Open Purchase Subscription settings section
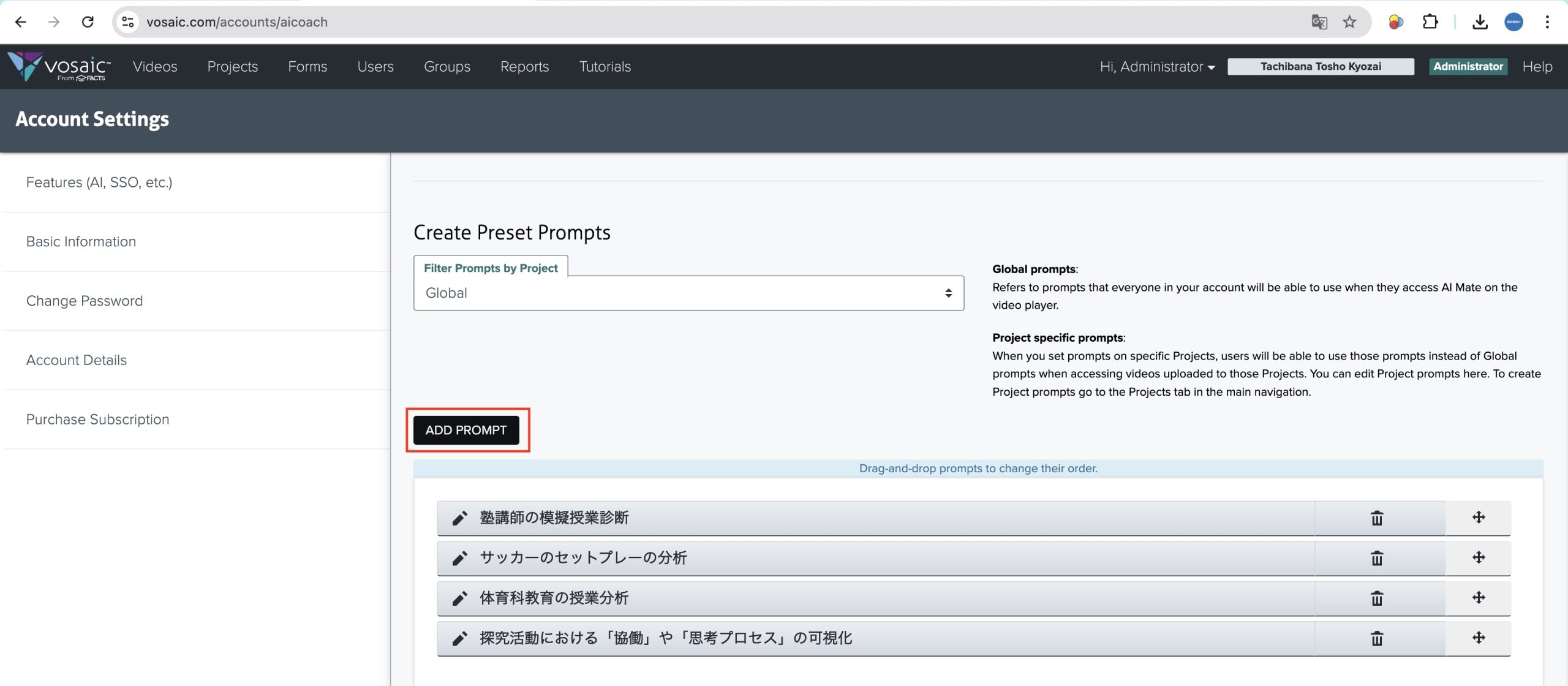This screenshot has height=686, width=1568. (x=97, y=420)
